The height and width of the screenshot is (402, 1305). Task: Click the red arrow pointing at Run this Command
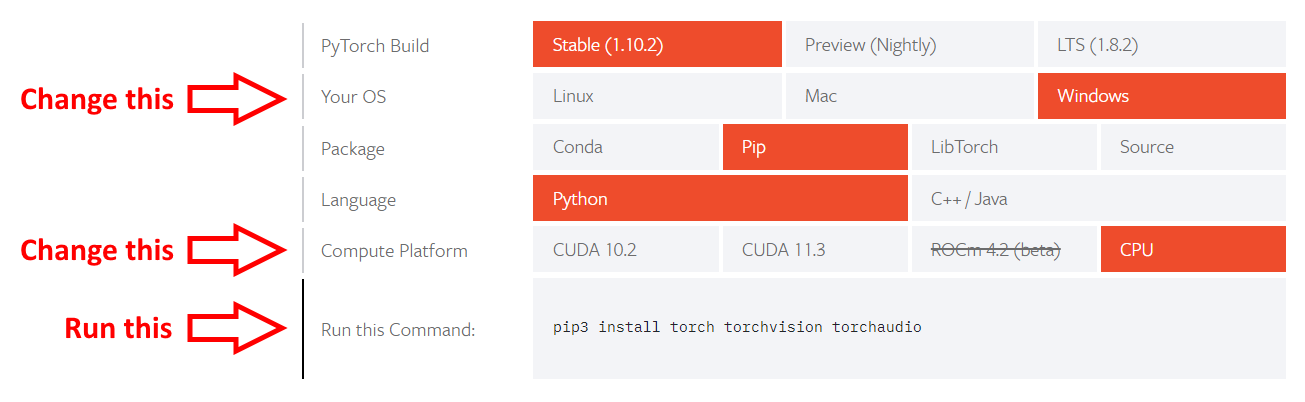point(238,327)
